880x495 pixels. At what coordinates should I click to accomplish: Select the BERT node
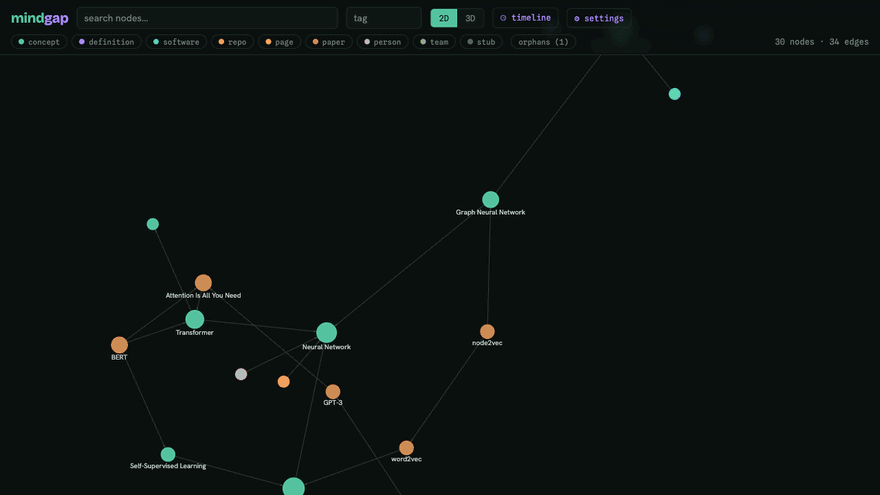(x=119, y=345)
